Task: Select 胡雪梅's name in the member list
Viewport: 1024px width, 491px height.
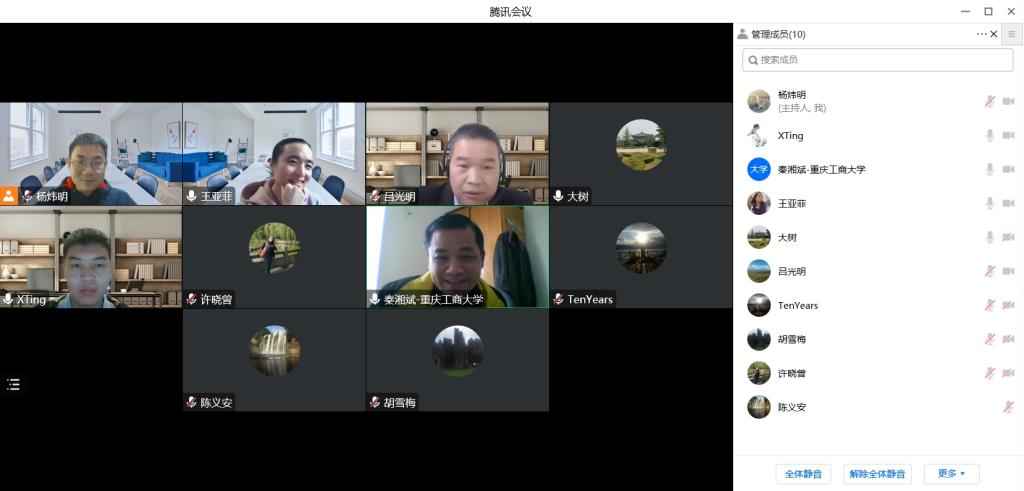Action: tap(792, 339)
